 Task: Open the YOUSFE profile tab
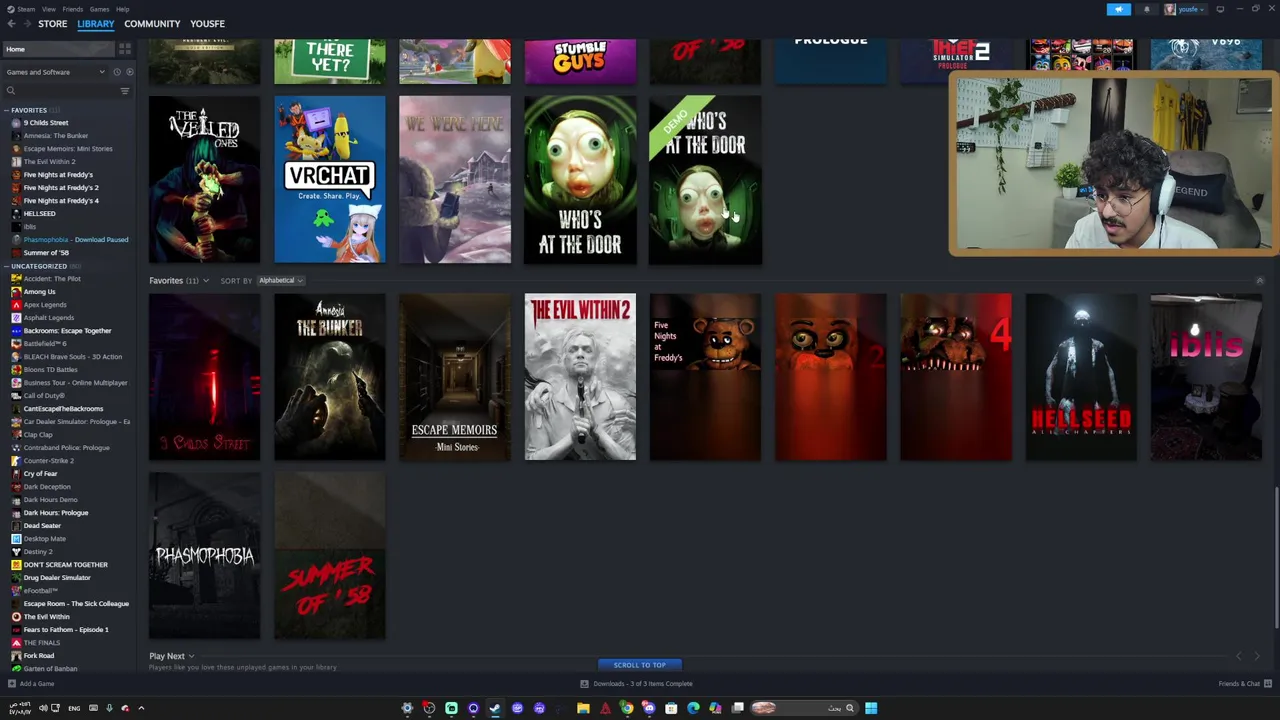click(208, 24)
